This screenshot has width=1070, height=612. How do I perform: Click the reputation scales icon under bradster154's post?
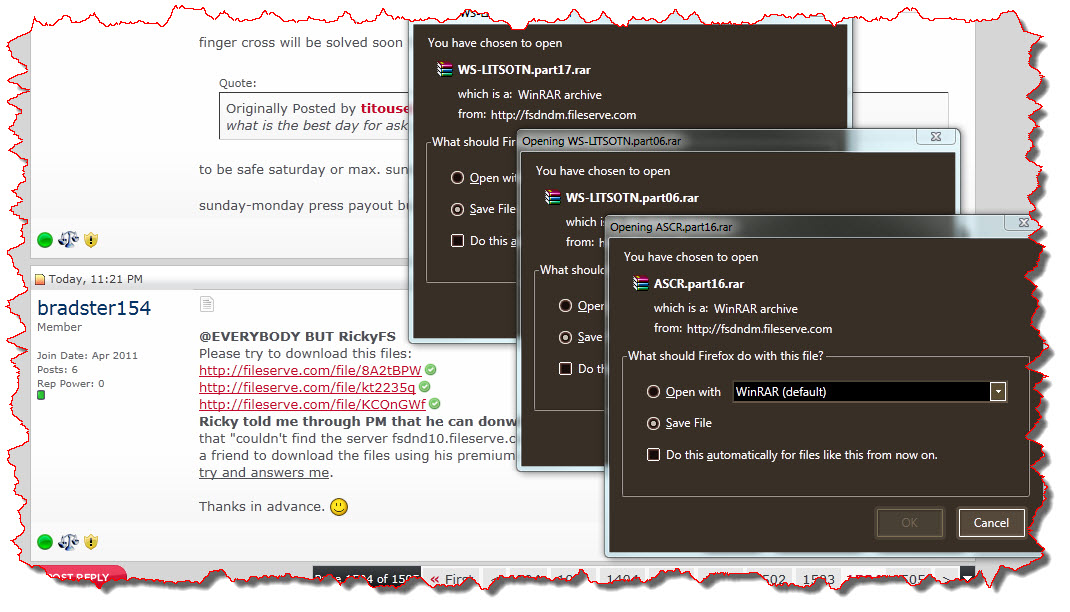tap(68, 542)
